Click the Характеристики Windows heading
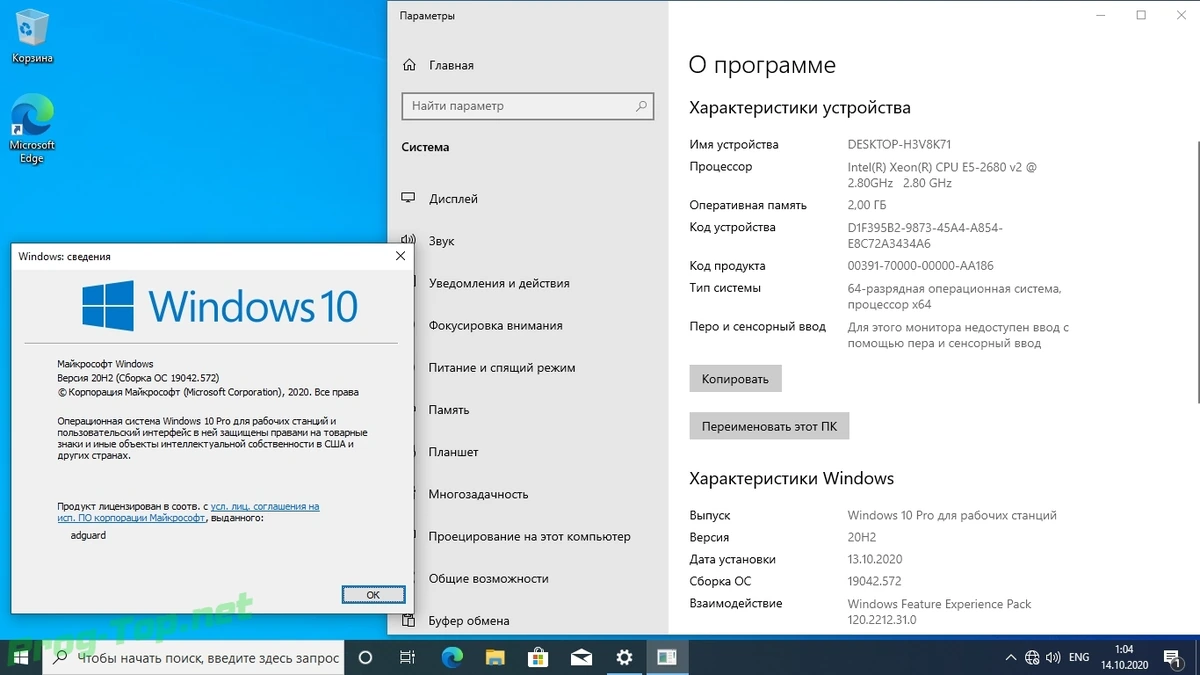1200x675 pixels. tap(792, 478)
